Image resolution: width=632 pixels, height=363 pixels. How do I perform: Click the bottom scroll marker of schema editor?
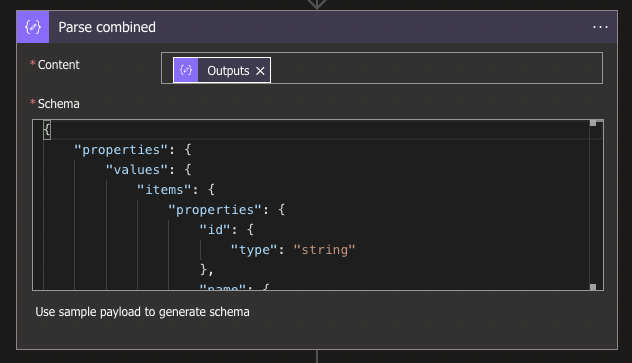click(x=593, y=287)
